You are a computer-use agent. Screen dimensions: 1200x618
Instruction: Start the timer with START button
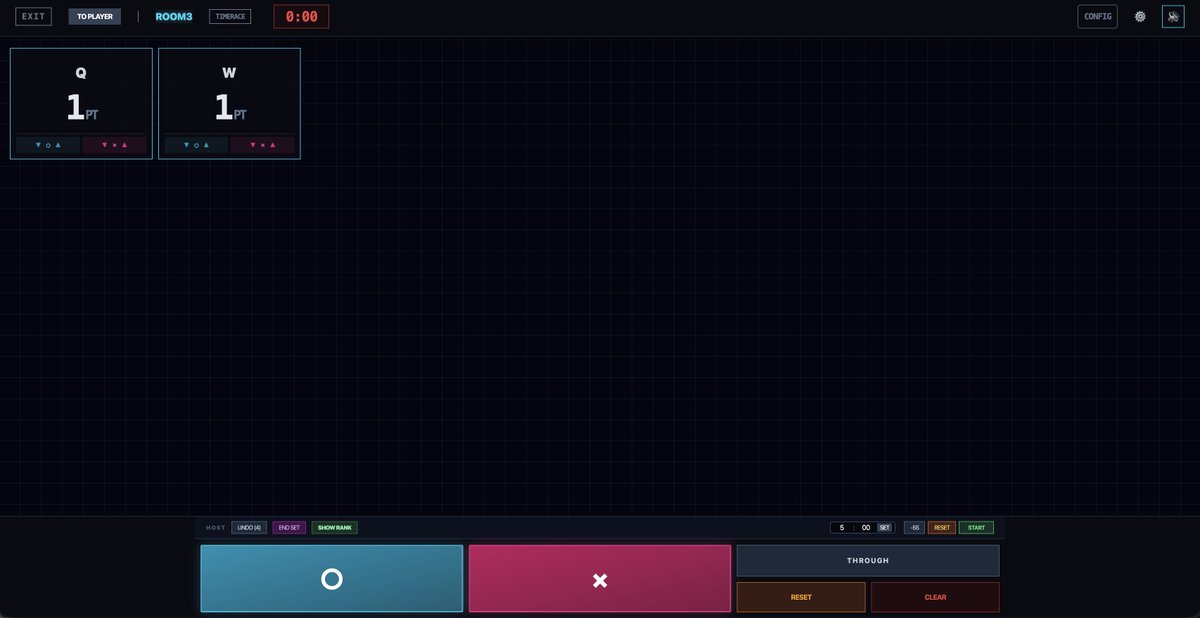coord(976,527)
